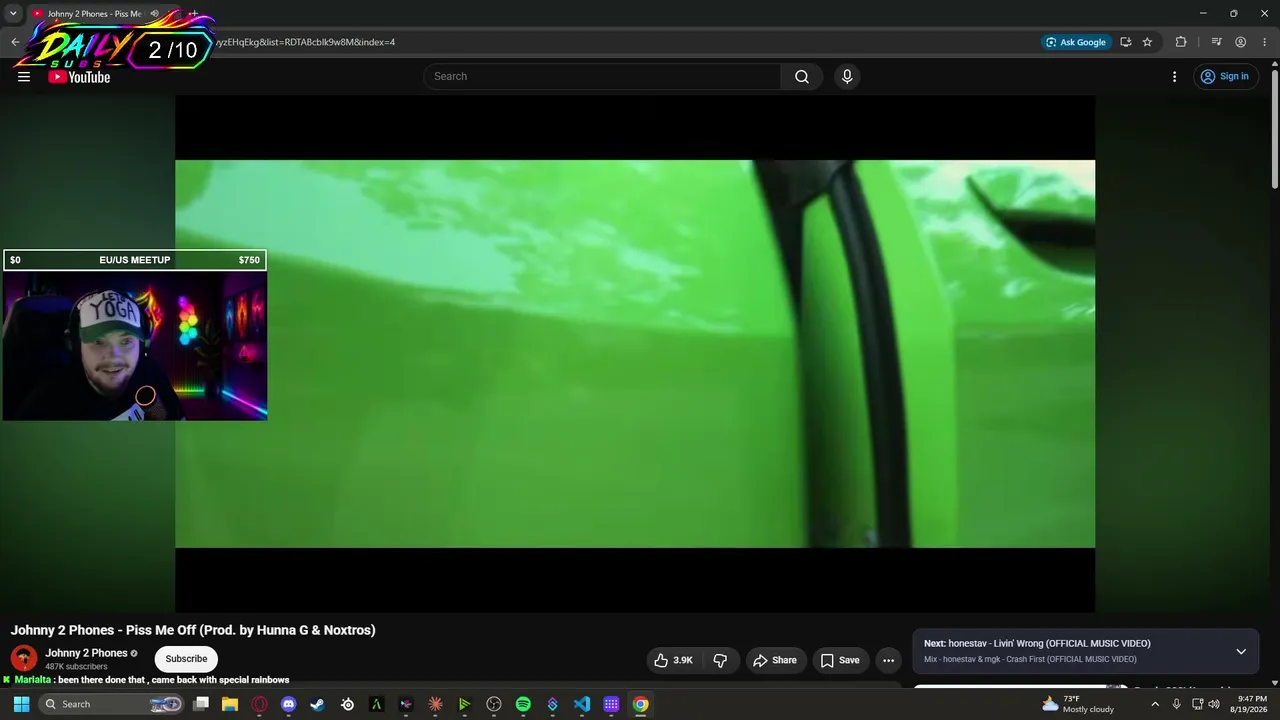Open the Windows Start menu
Viewport: 1280px width, 720px height.
pyautogui.click(x=21, y=704)
